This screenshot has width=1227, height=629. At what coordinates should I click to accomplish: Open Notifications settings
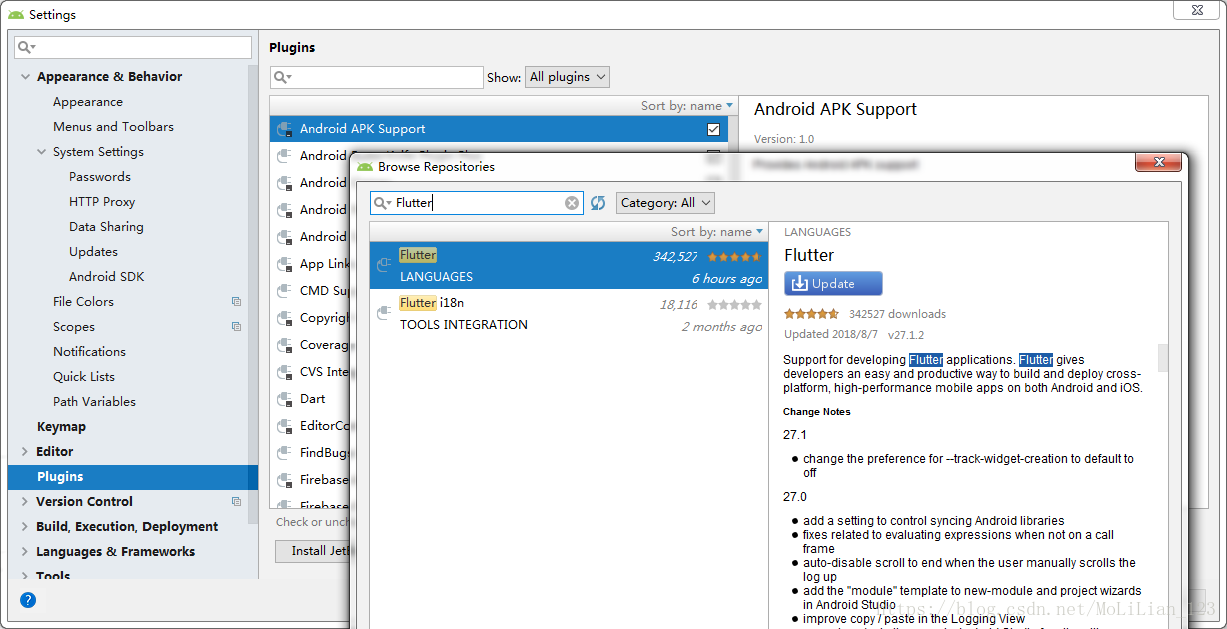point(89,352)
